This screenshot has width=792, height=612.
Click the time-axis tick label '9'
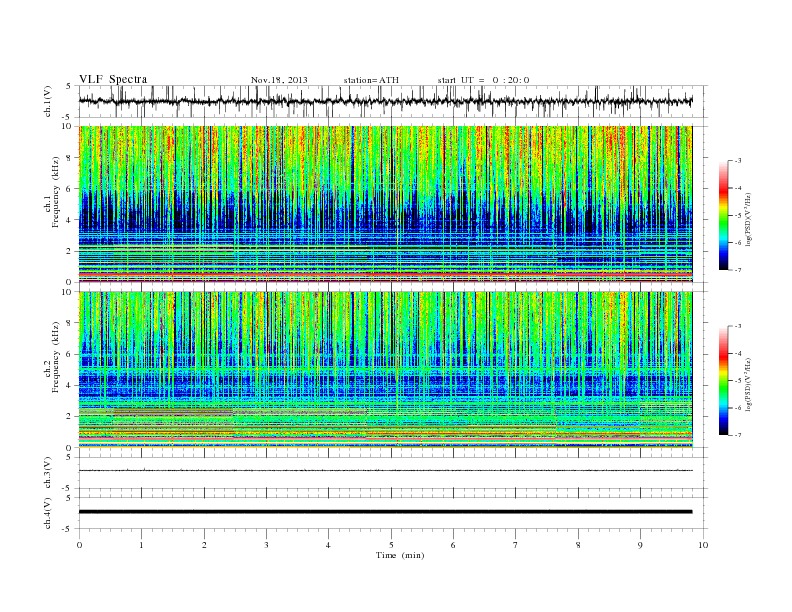640,545
